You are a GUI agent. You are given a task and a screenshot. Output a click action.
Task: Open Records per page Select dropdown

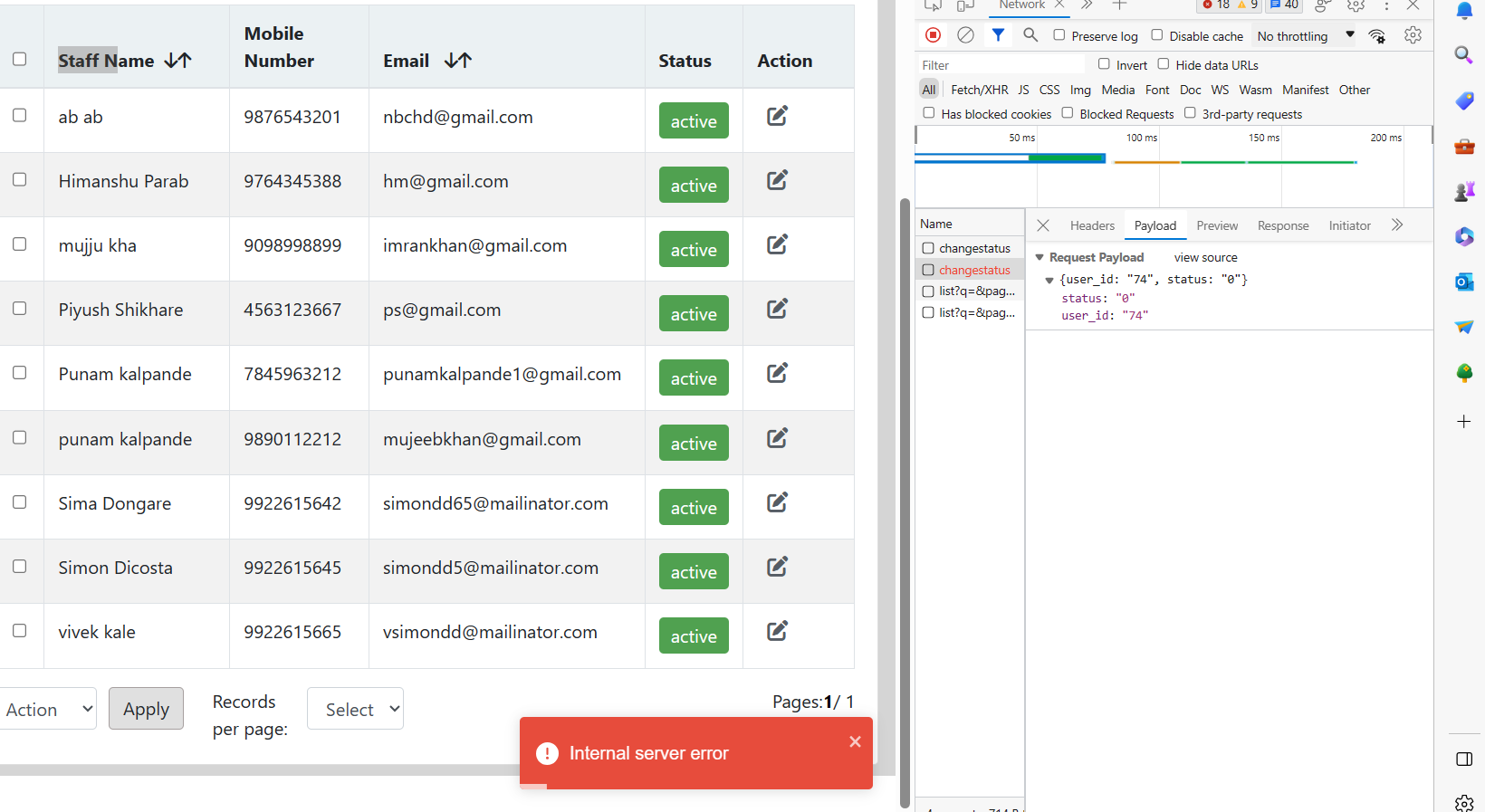click(355, 709)
